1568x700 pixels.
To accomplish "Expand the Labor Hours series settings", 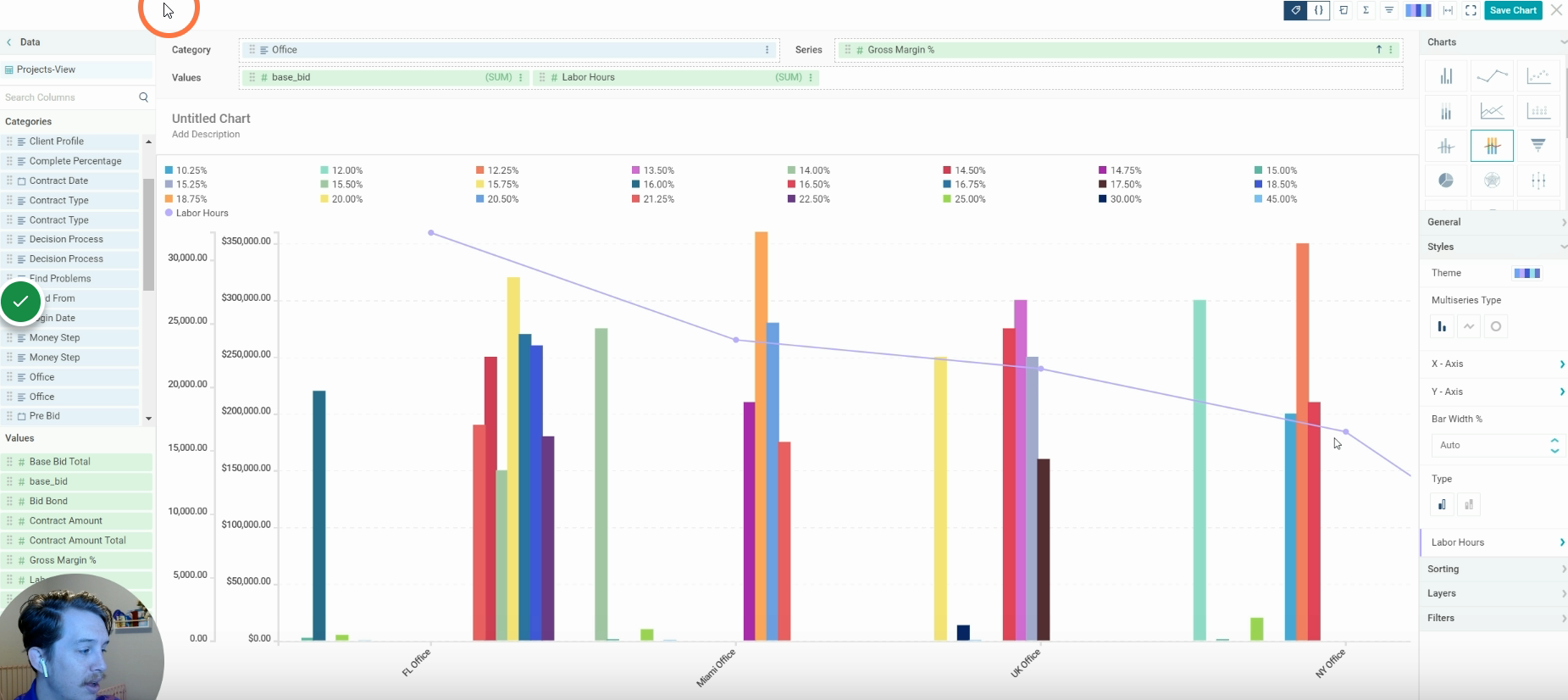I will click(x=1495, y=542).
